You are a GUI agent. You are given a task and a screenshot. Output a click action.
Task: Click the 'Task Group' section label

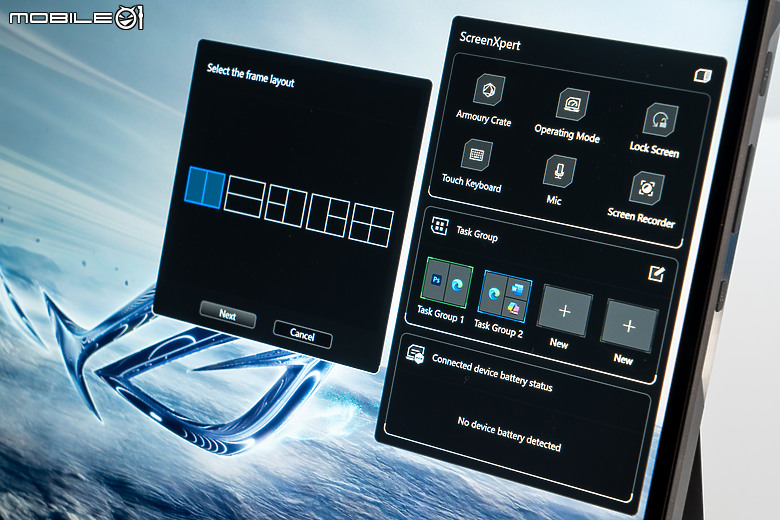pos(477,233)
